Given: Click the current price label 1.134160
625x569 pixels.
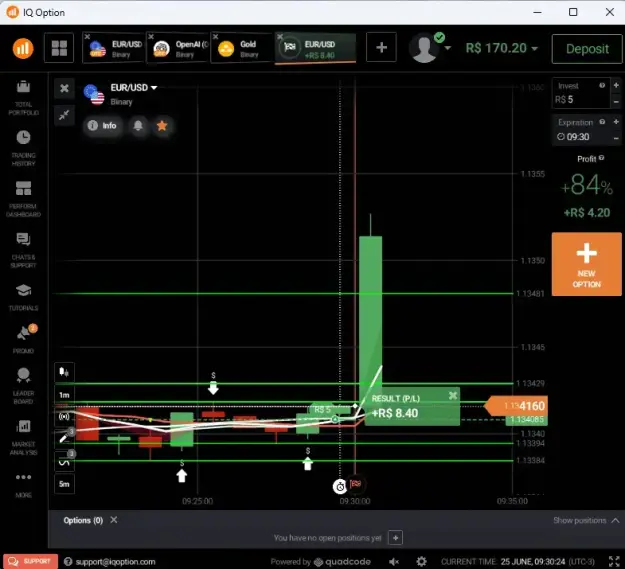Looking at the screenshot, I should click(x=517, y=406).
